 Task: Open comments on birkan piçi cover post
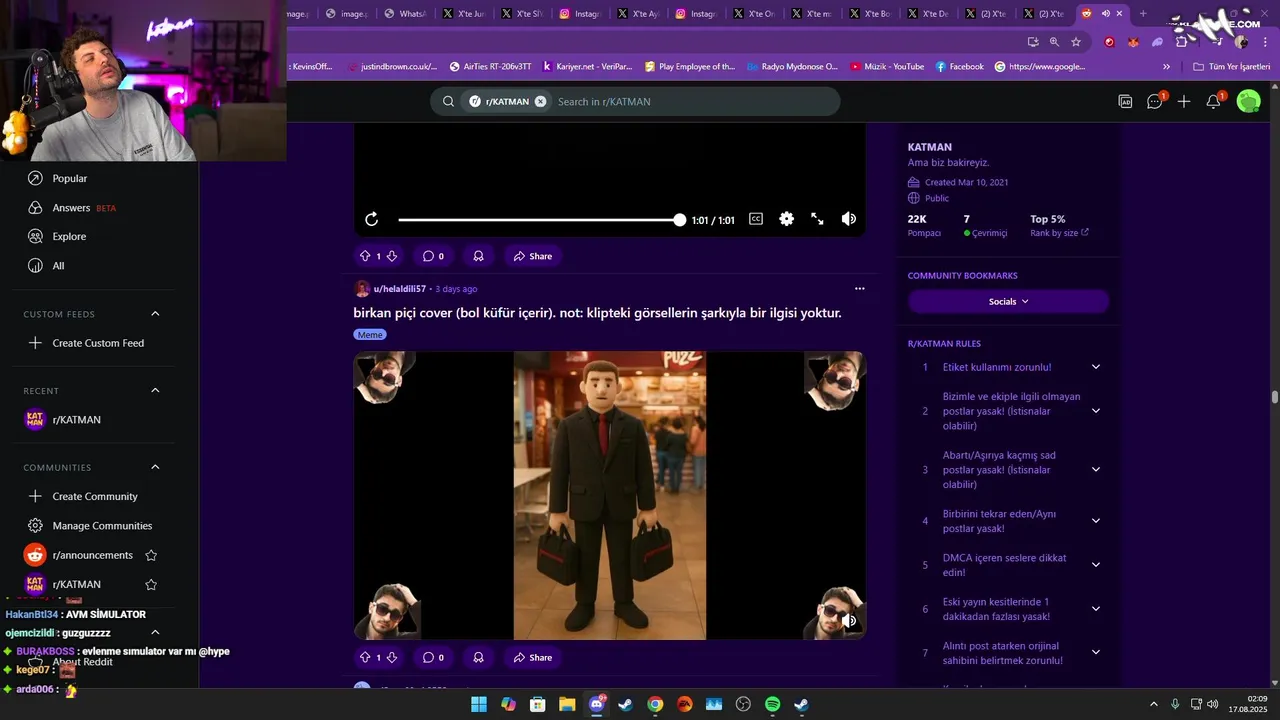433,657
